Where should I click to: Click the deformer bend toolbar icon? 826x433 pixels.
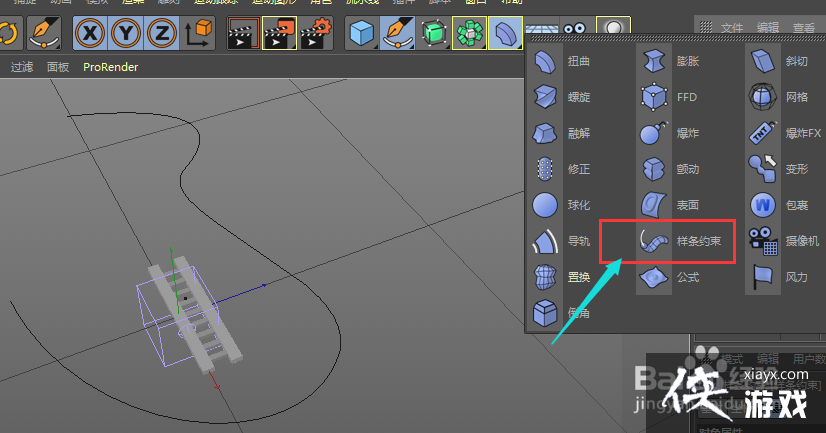[505, 33]
